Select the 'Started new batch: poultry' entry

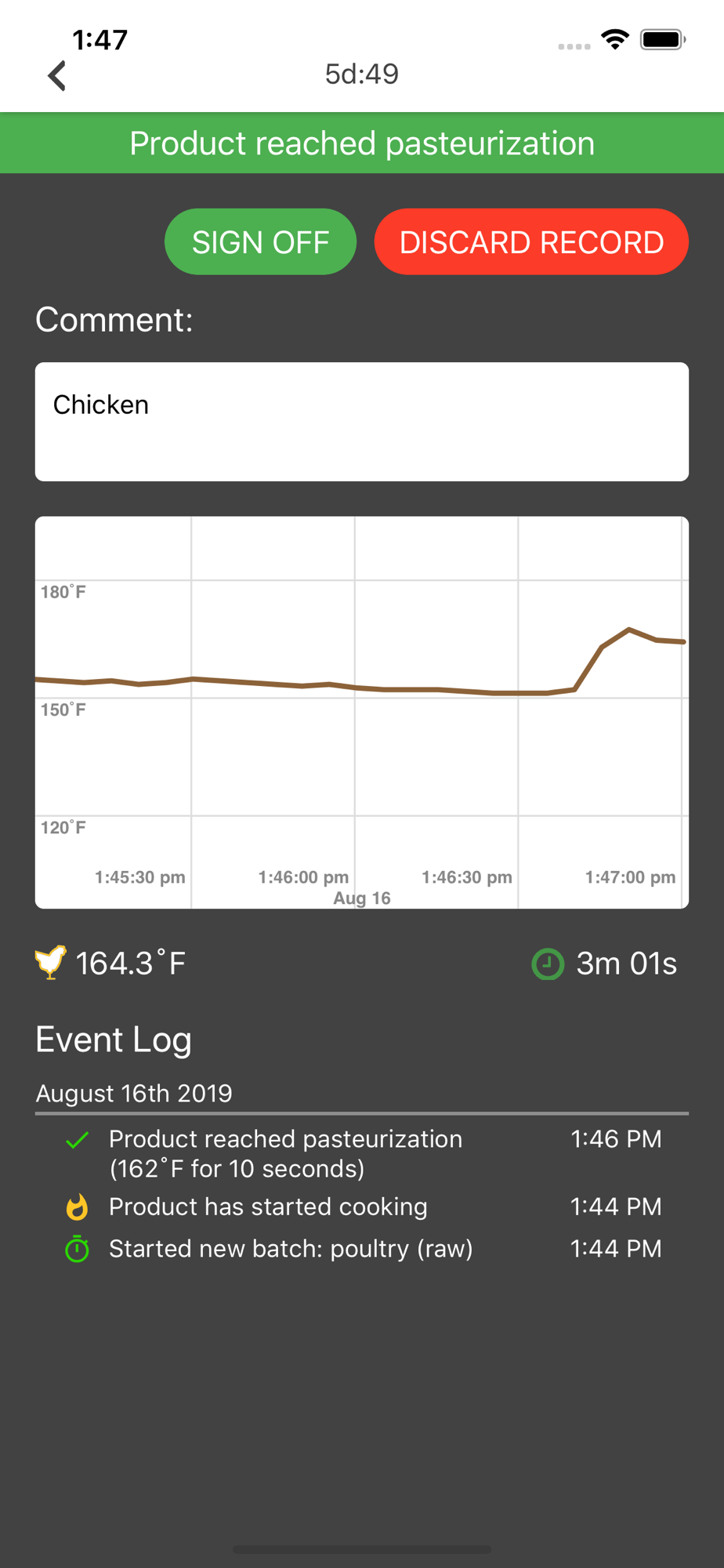point(291,1248)
